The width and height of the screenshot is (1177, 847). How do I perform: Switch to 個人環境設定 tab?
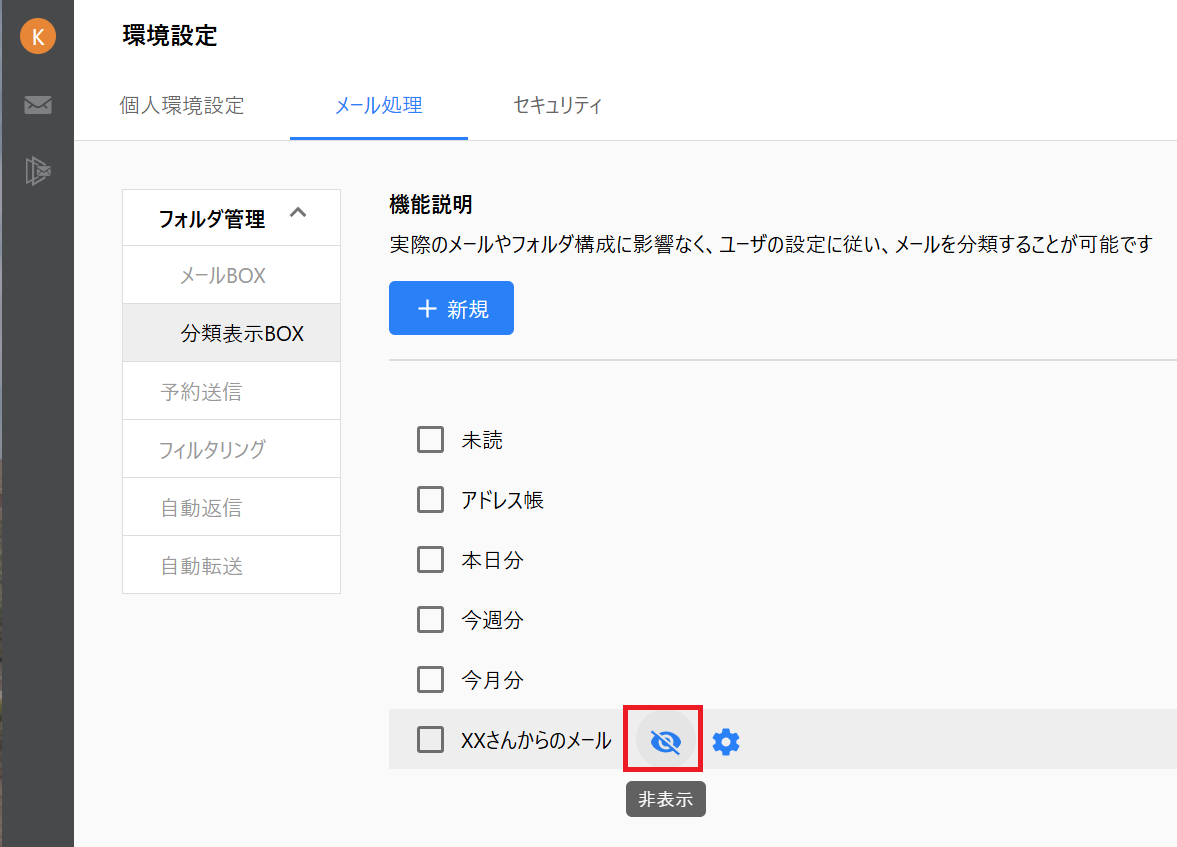tap(182, 105)
